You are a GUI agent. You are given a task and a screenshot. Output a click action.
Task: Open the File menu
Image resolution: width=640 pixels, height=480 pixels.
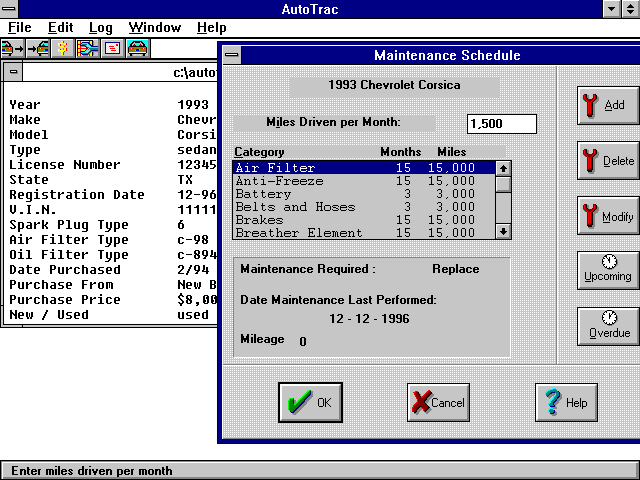(20, 27)
